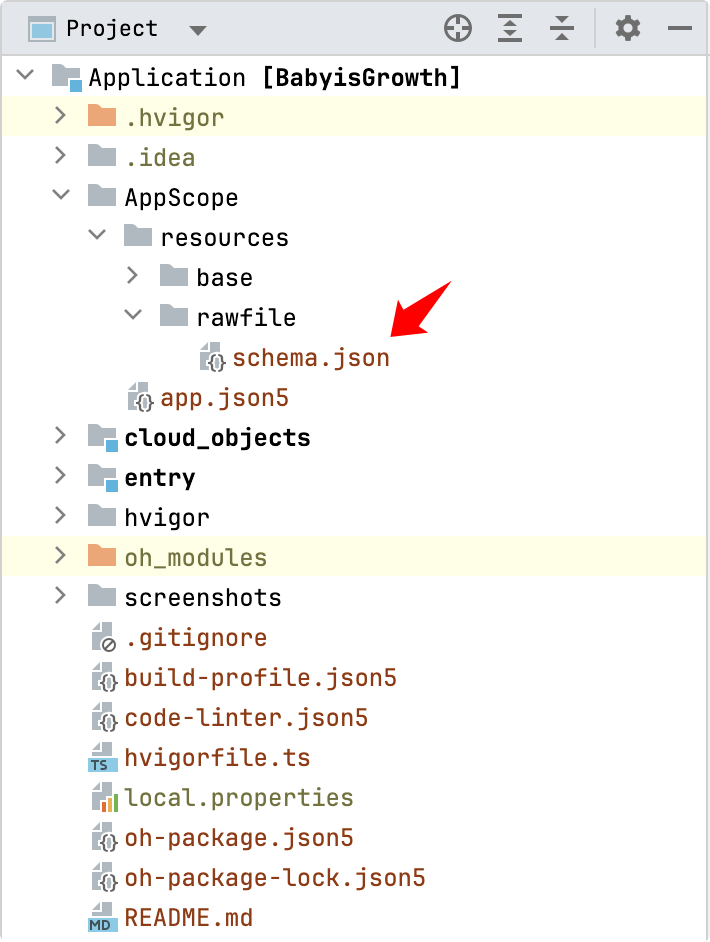Select the AppScope folder name

[181, 198]
